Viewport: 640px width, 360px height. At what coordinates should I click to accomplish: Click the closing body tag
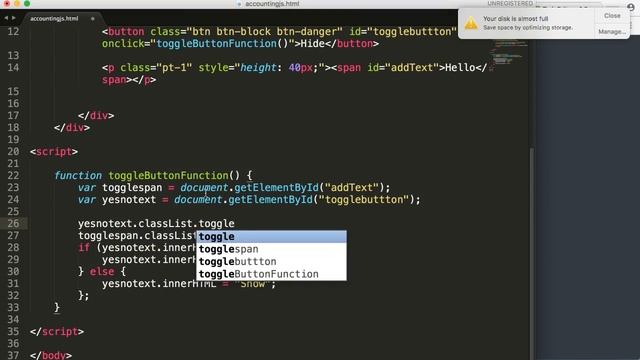pos(51,356)
